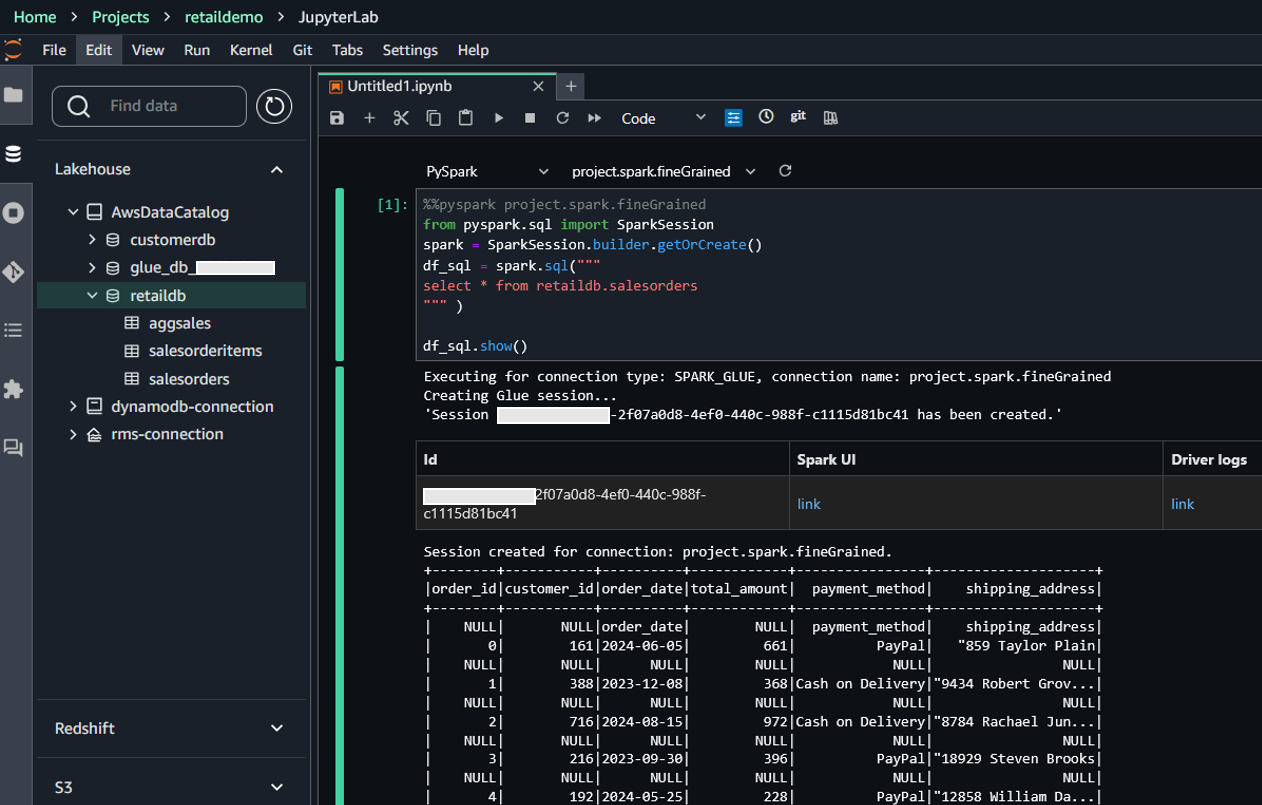Viewport: 1262px width, 805px height.
Task: Restart the kernel using the toolbar icon
Action: tap(562, 118)
